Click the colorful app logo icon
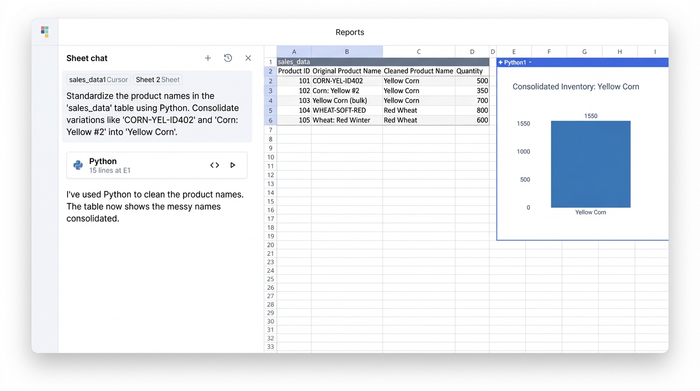 [x=45, y=31]
